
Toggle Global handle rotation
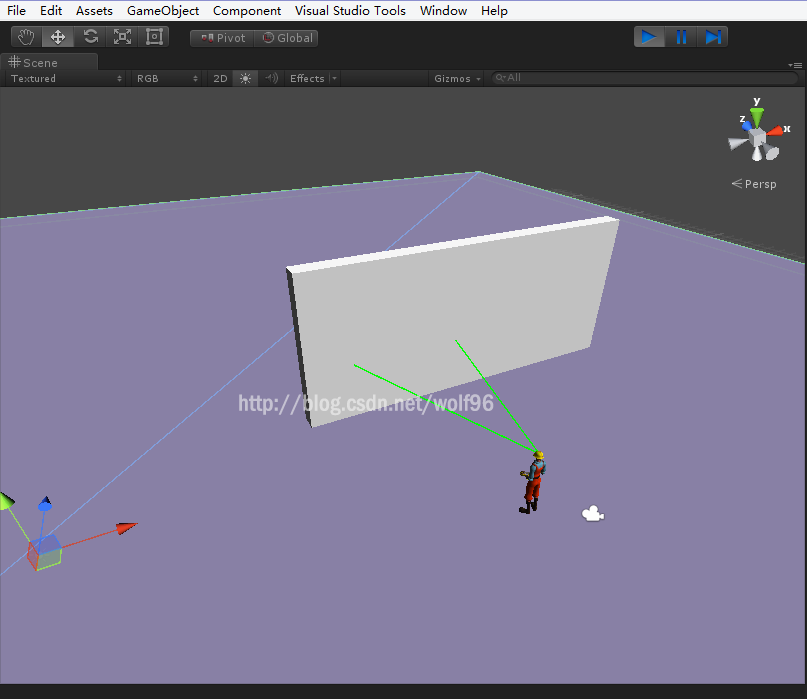point(286,38)
